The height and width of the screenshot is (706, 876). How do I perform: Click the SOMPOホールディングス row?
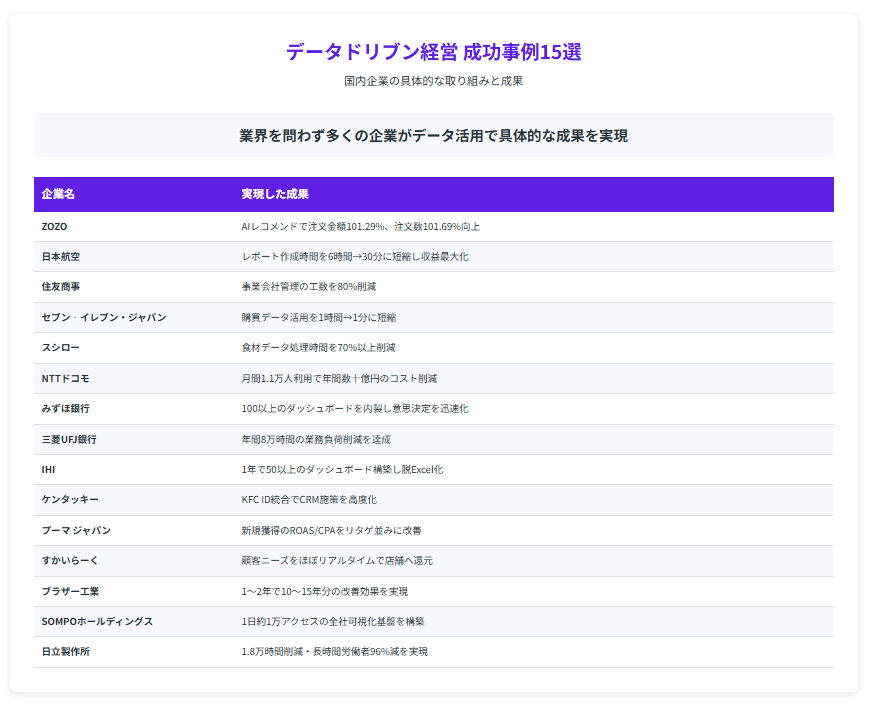click(97, 621)
